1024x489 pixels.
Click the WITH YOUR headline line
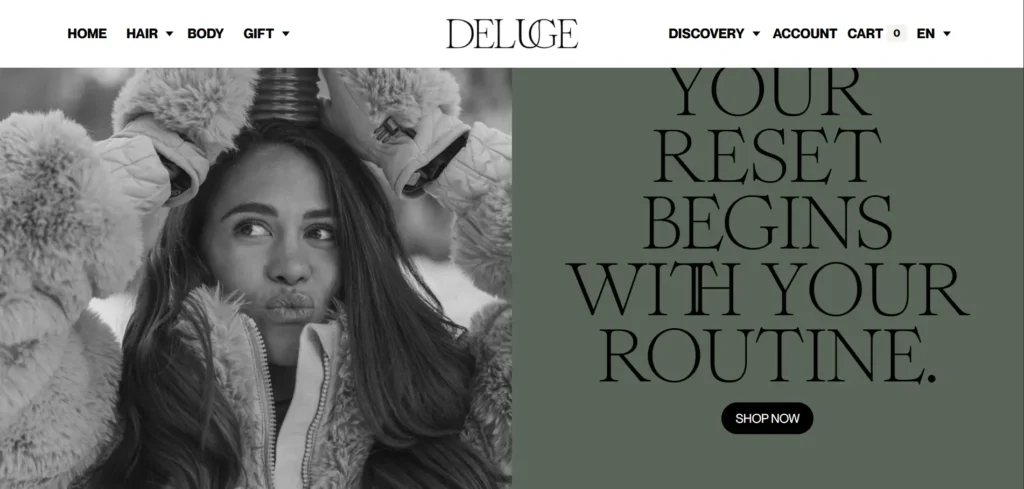(767, 289)
